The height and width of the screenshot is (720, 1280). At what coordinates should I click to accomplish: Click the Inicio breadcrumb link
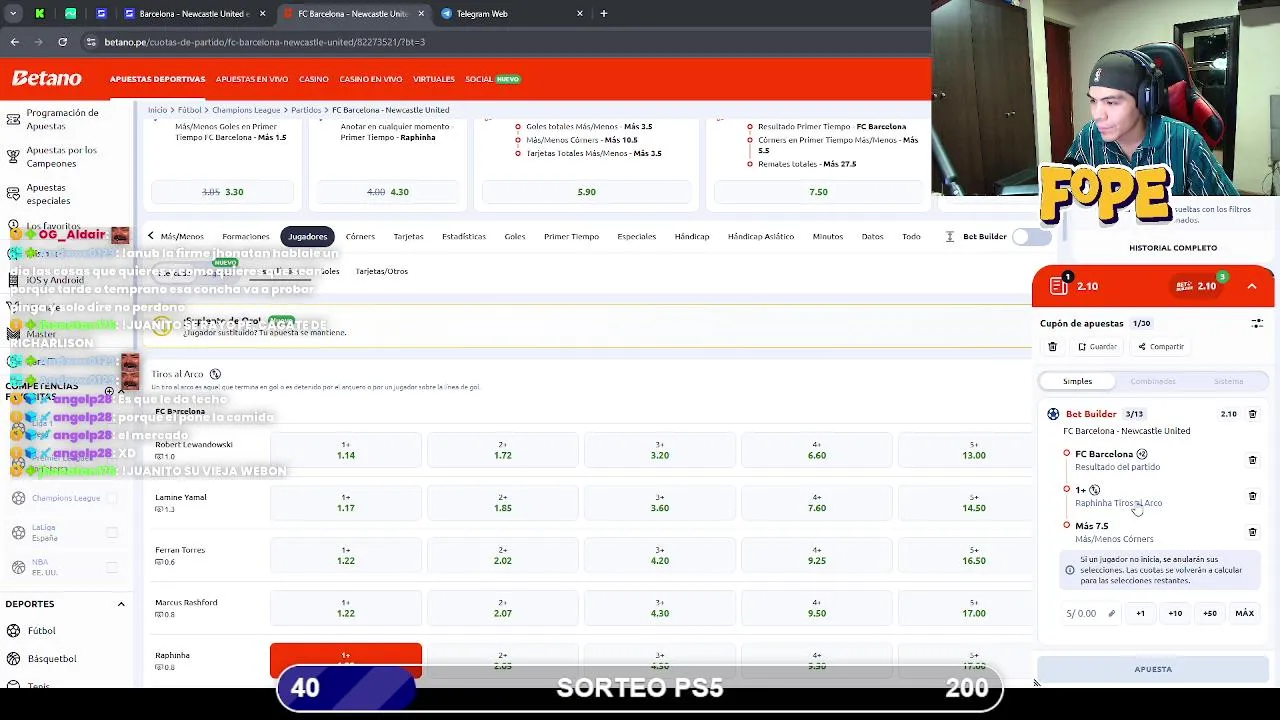coord(157,110)
